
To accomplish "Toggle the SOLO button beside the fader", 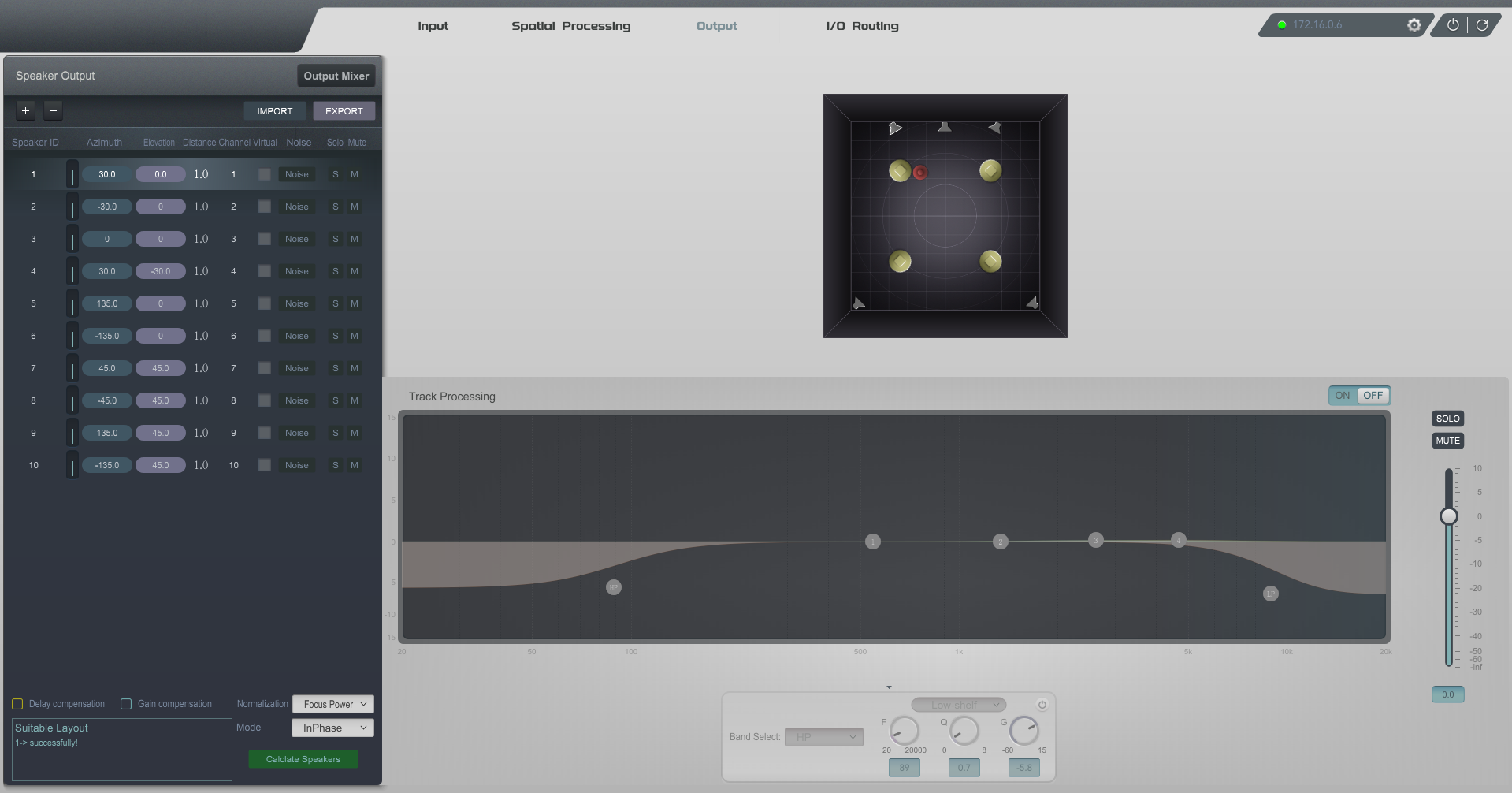I will tap(1447, 419).
